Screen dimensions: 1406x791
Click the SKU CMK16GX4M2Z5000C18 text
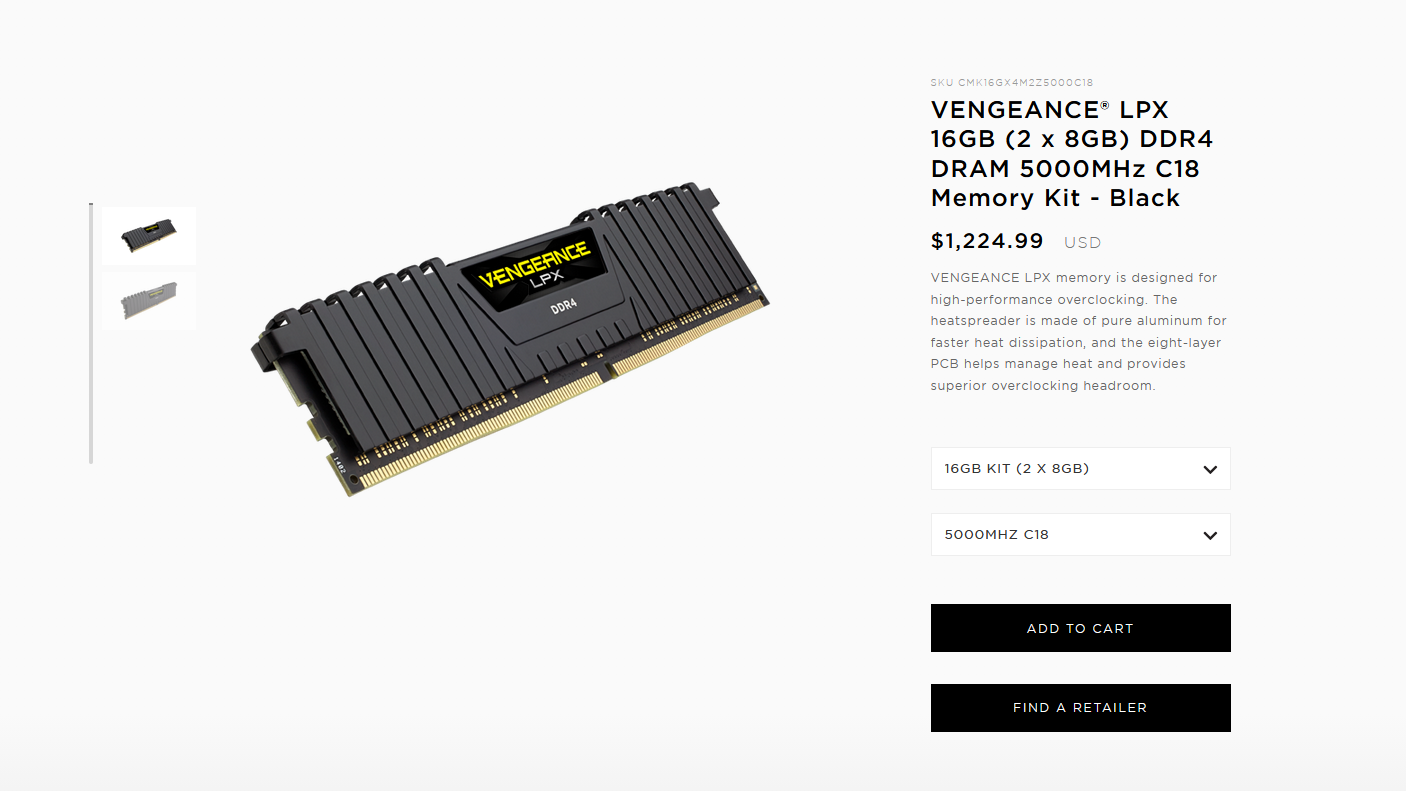coord(1019,82)
